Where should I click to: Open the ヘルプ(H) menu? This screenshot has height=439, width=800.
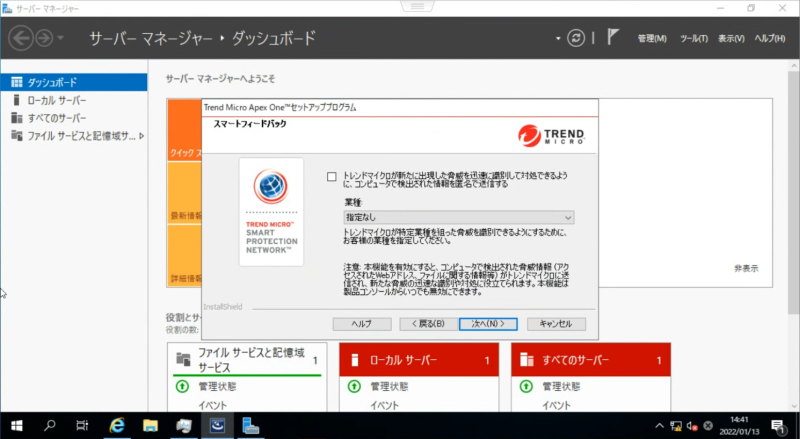(x=770, y=39)
